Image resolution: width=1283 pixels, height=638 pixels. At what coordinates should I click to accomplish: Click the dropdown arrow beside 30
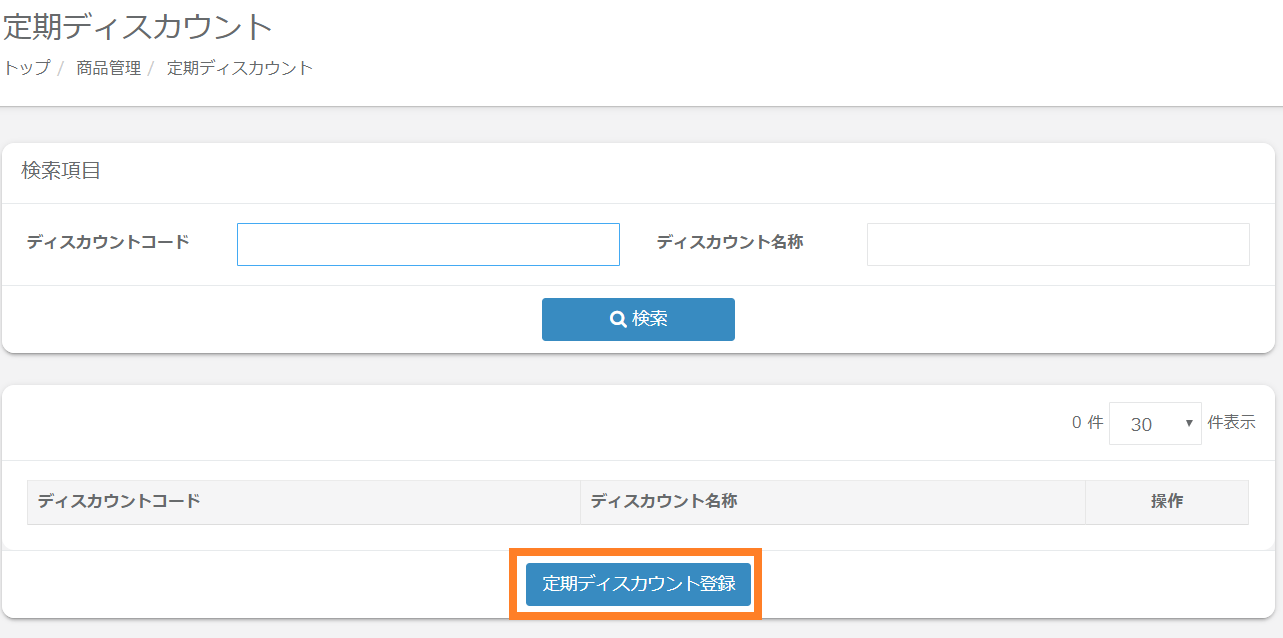[x=1189, y=423]
